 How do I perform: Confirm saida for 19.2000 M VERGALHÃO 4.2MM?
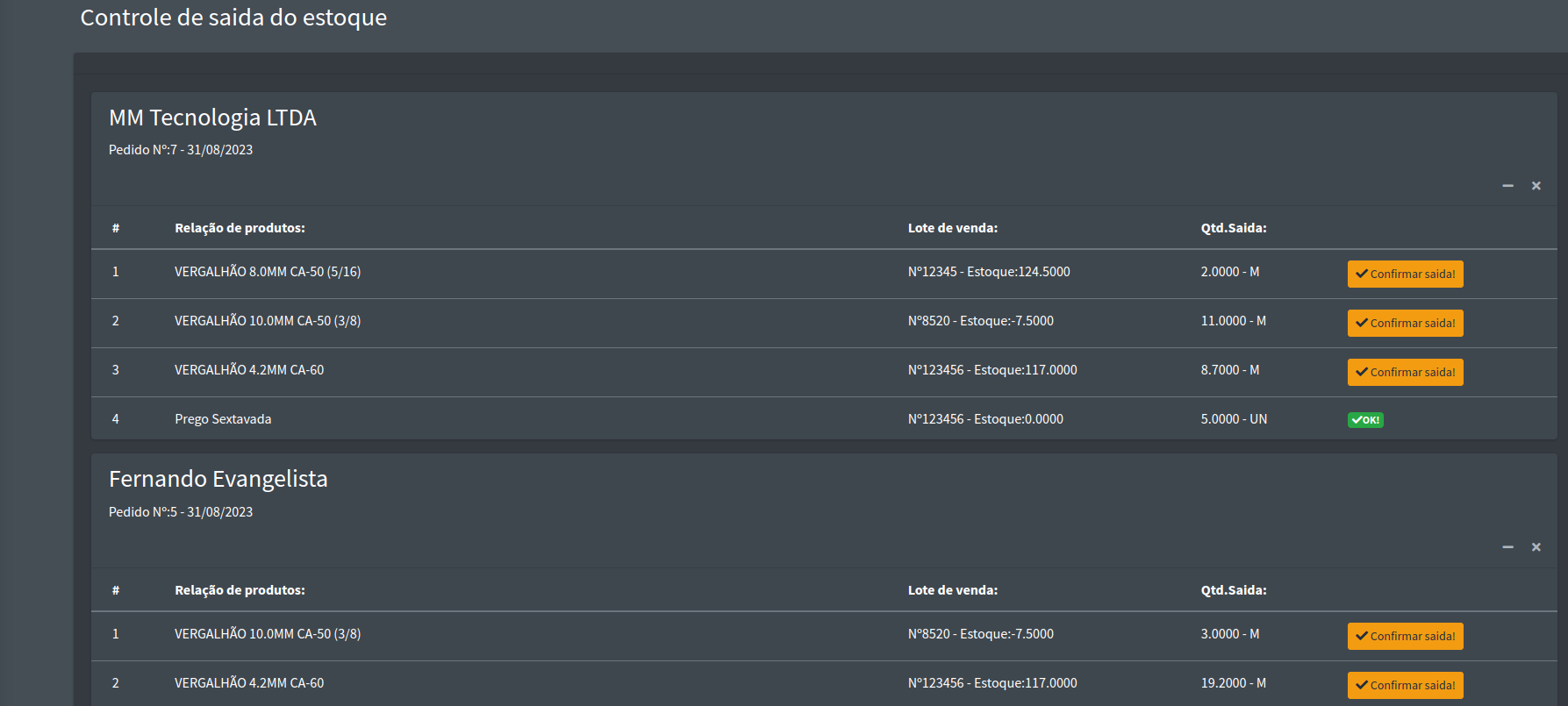(x=1405, y=685)
